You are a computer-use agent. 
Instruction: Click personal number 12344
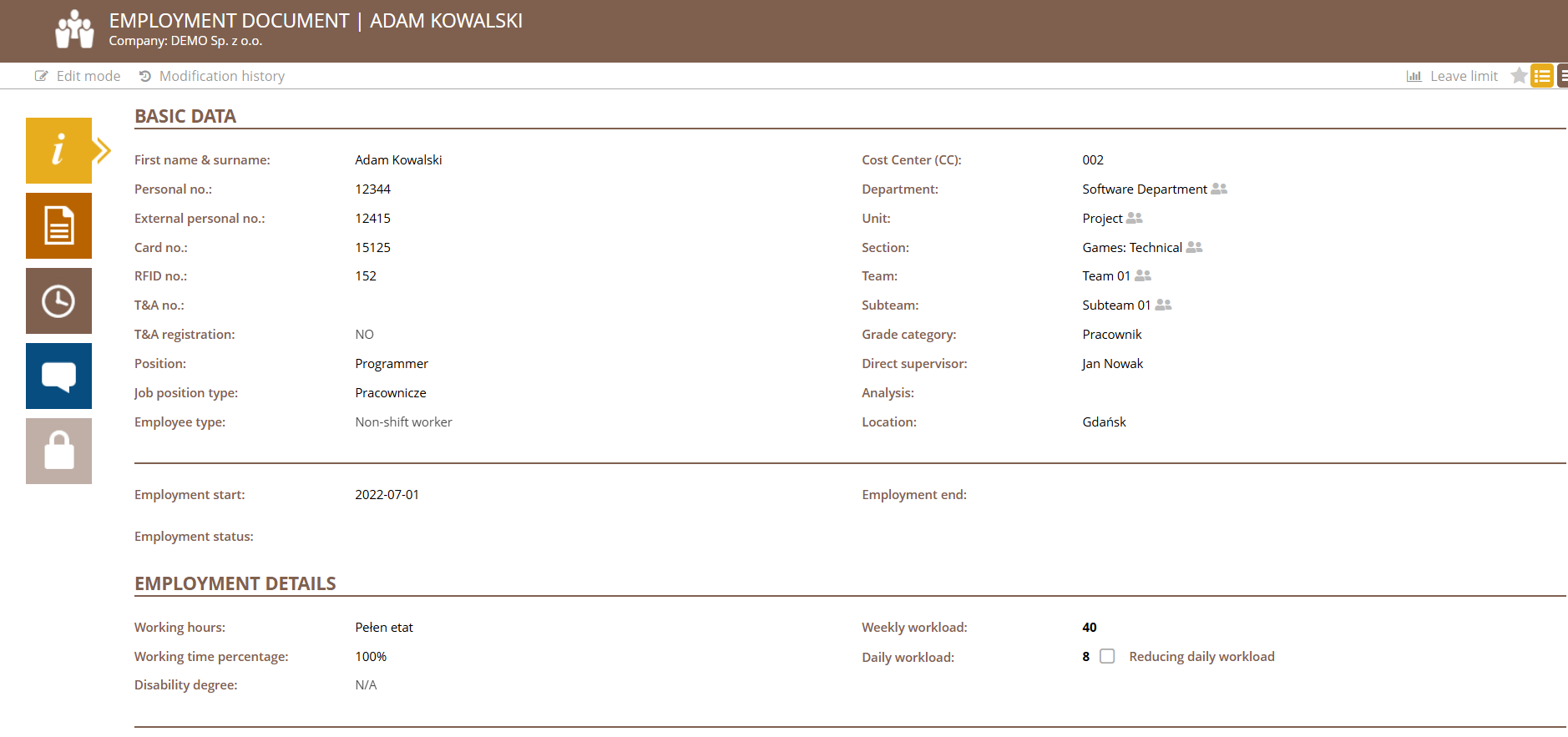[372, 189]
